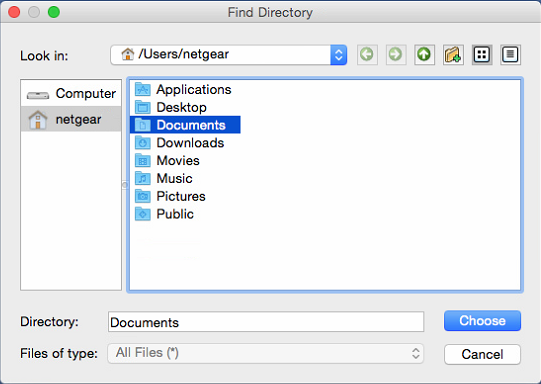Expand the Files of type dropdown

pyautogui.click(x=266, y=353)
